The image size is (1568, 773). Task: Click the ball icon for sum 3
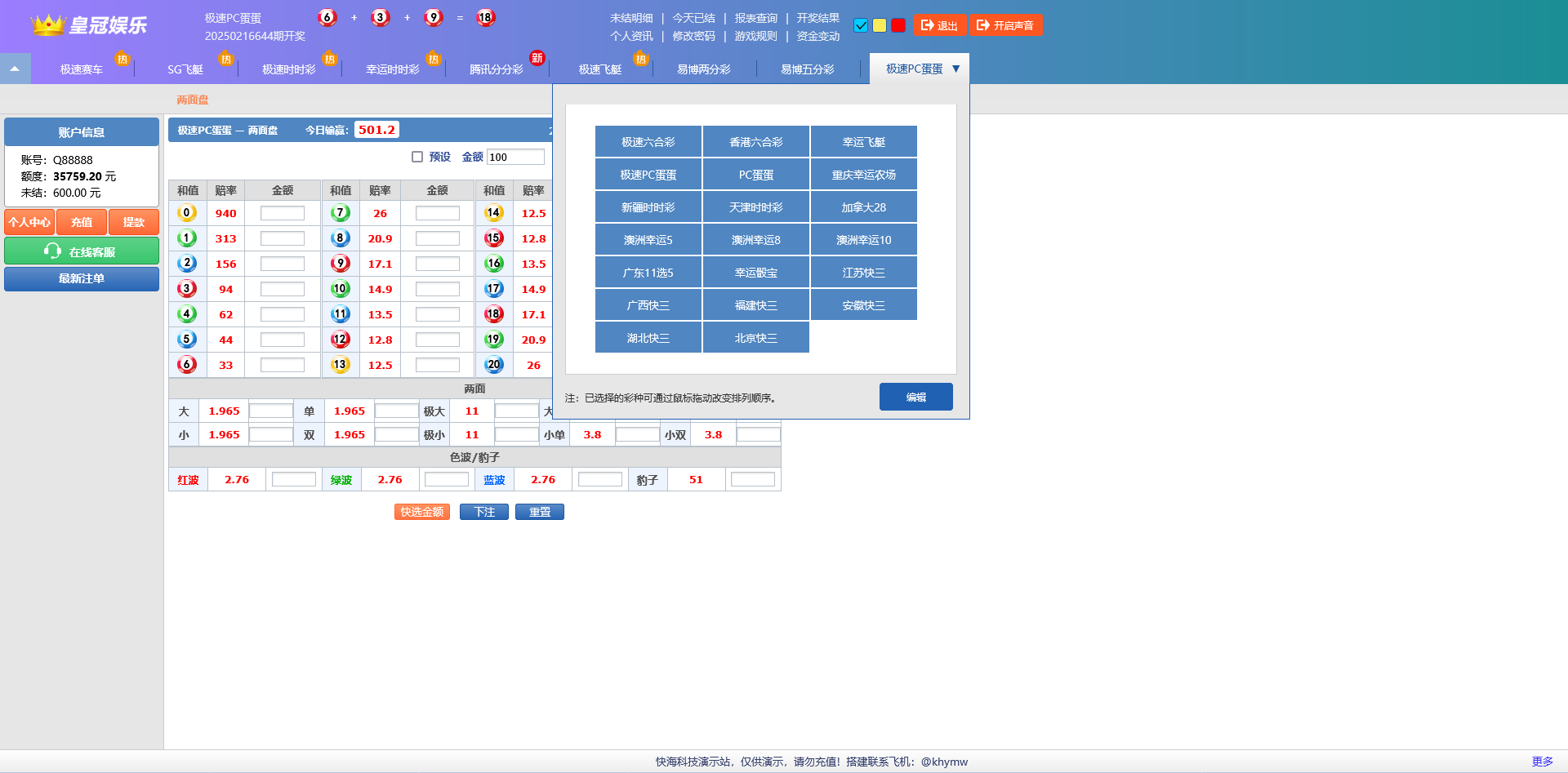pyautogui.click(x=187, y=289)
